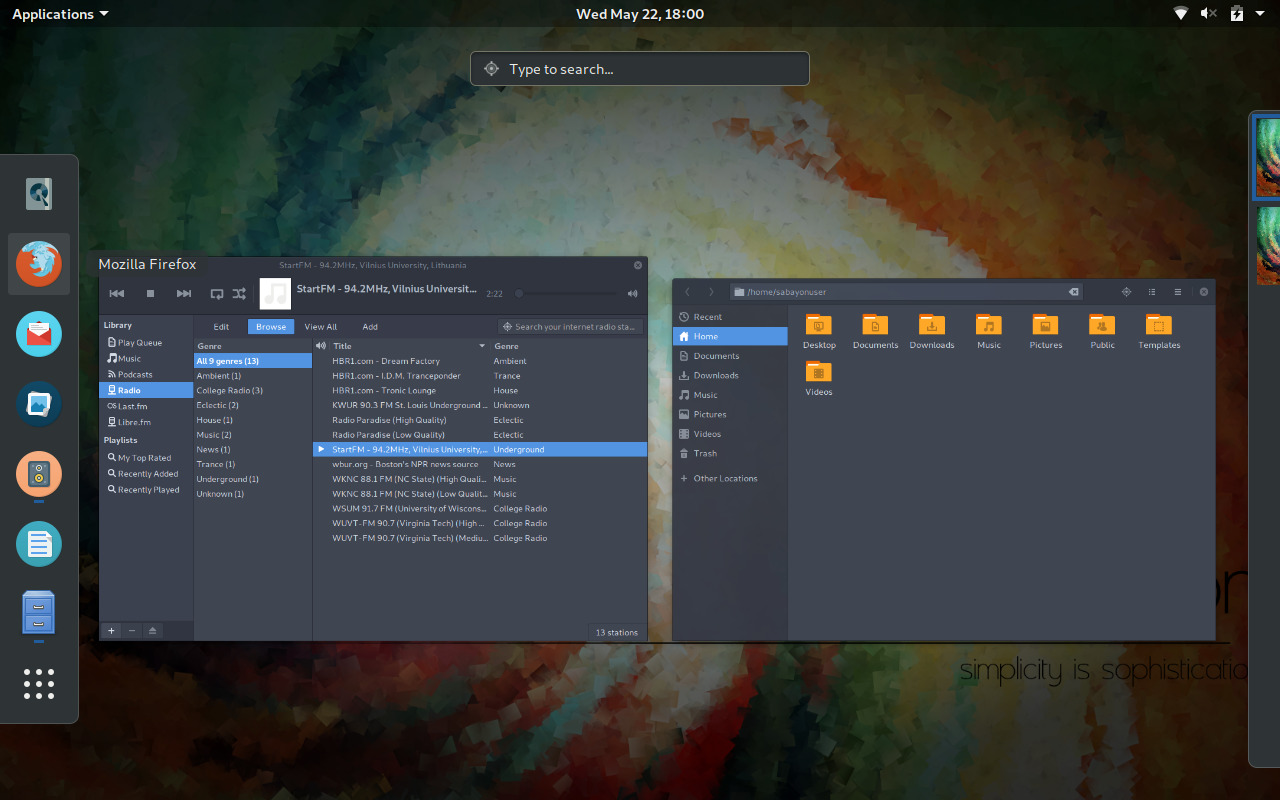Toggle shuffle playback mode

click(239, 293)
